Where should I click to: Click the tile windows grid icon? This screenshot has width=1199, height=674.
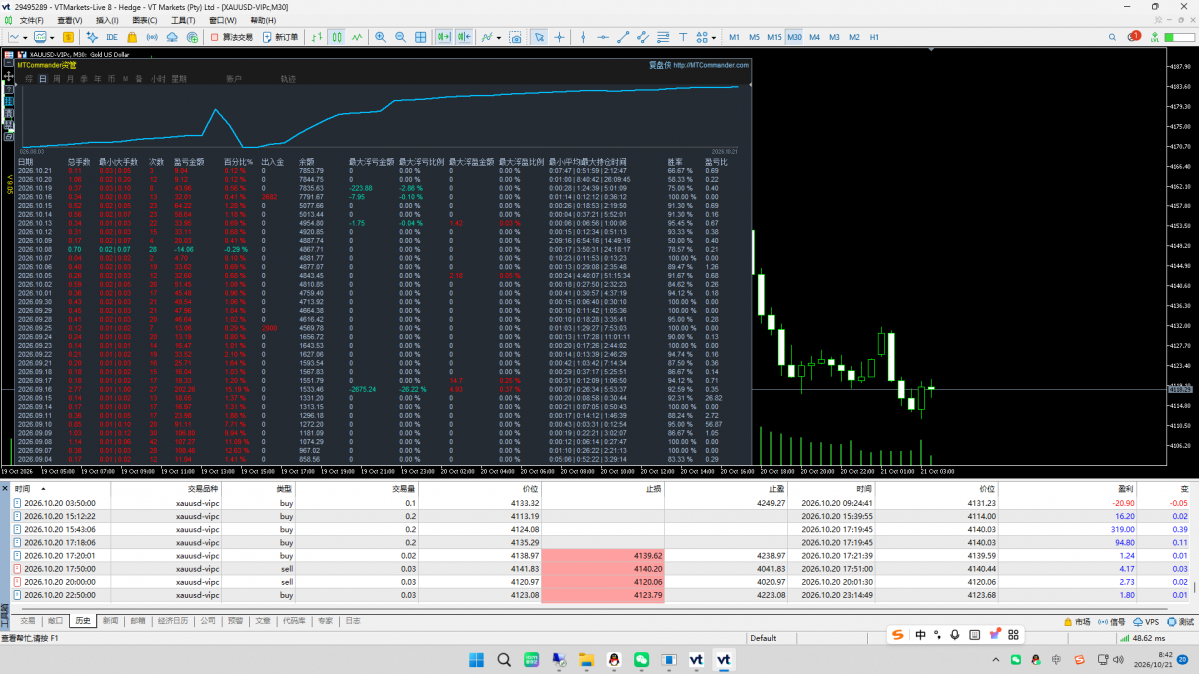[421, 37]
